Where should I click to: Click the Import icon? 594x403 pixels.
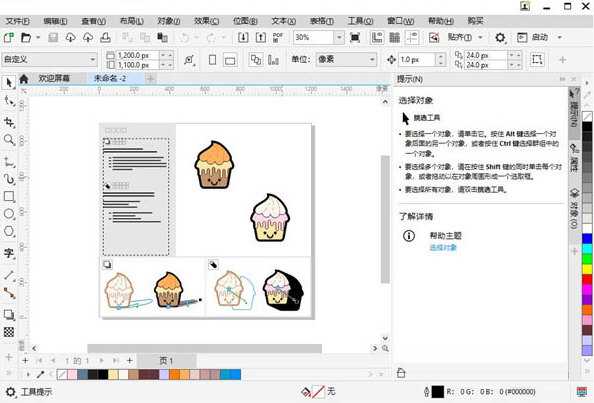pos(243,37)
